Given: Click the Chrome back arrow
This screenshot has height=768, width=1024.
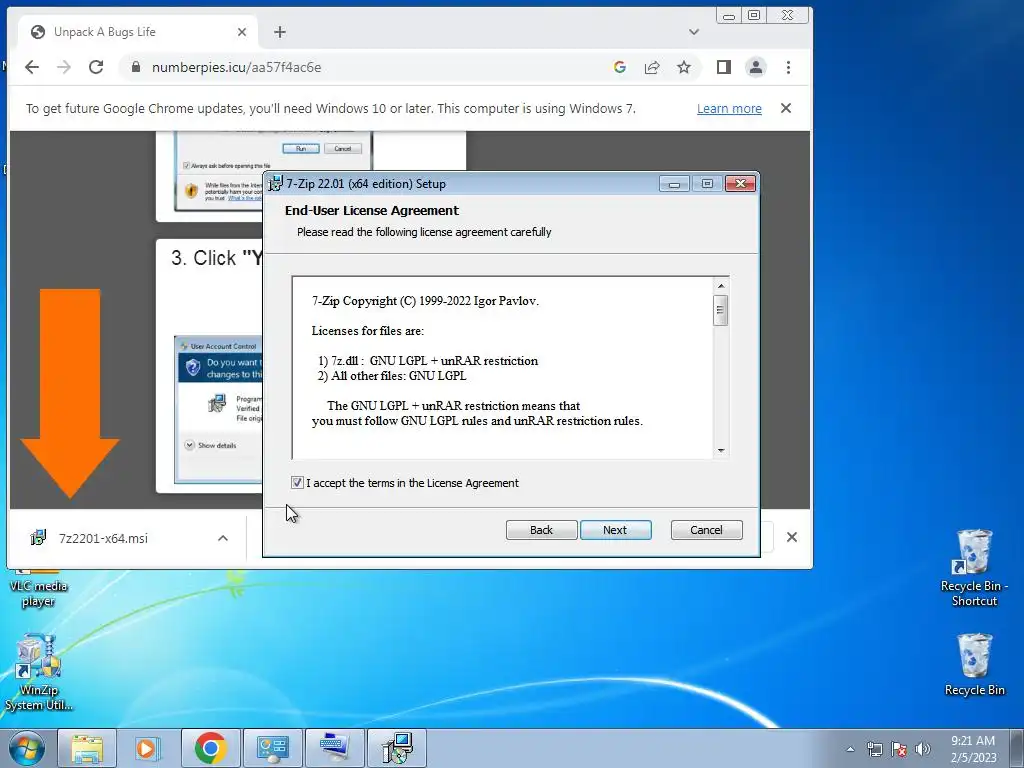Looking at the screenshot, I should [x=32, y=67].
